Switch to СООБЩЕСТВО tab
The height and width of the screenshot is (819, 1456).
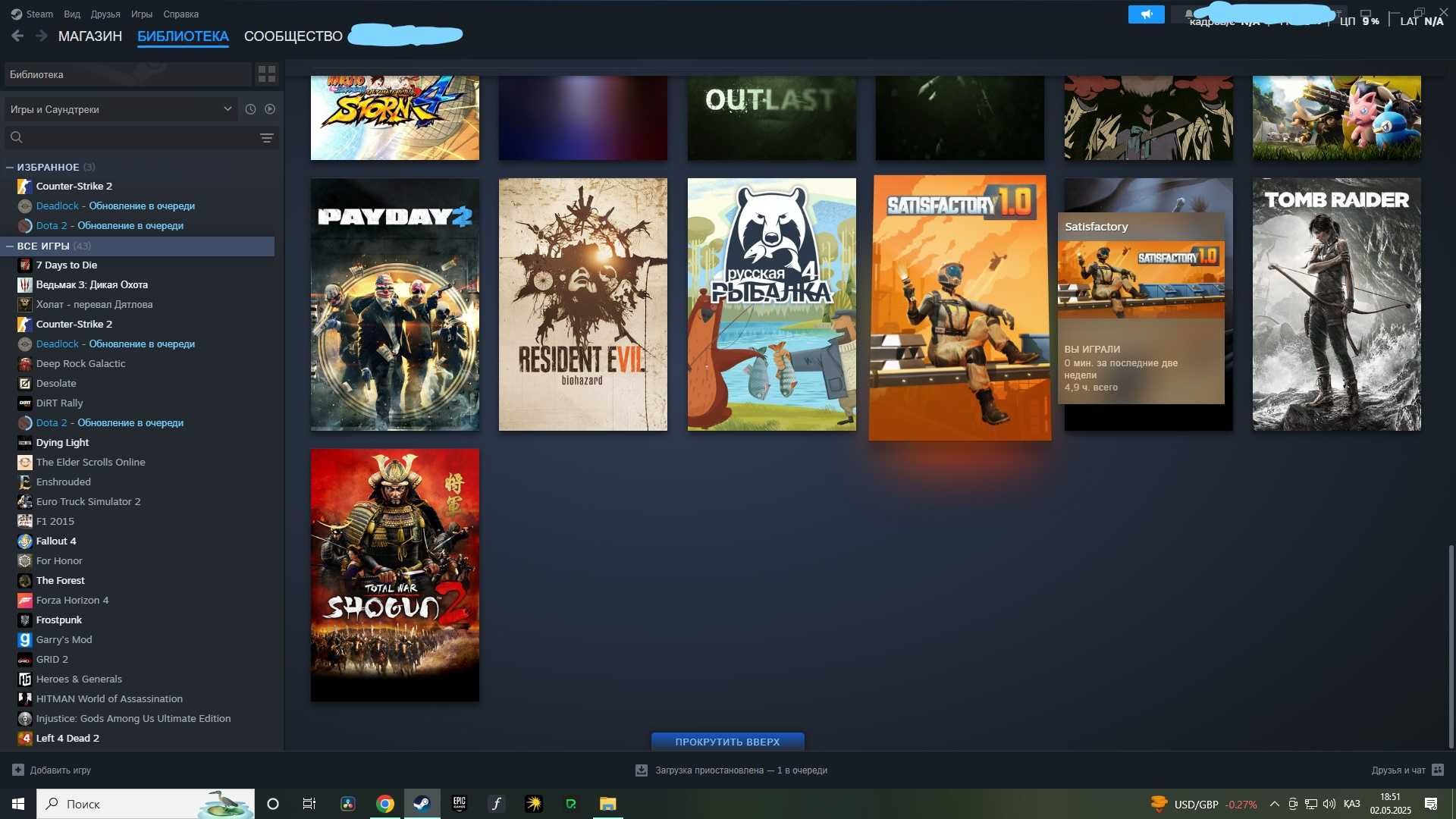[x=293, y=36]
